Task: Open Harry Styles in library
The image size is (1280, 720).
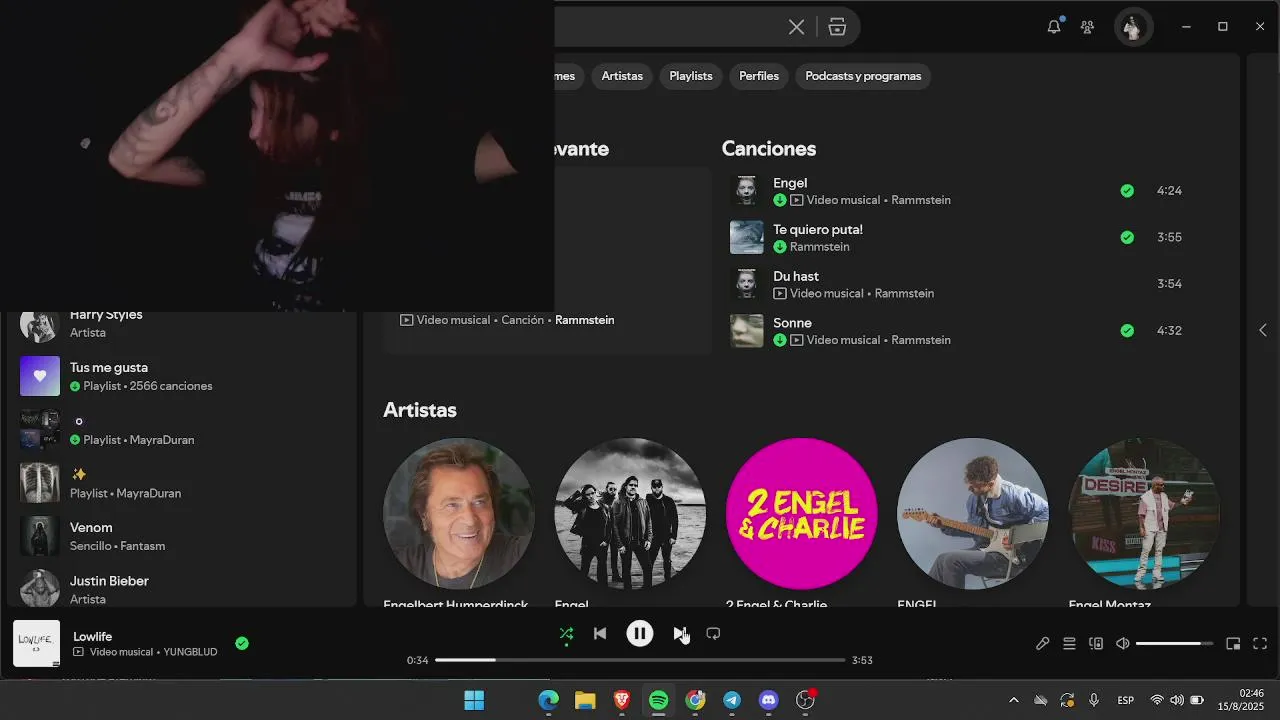Action: pos(182,324)
